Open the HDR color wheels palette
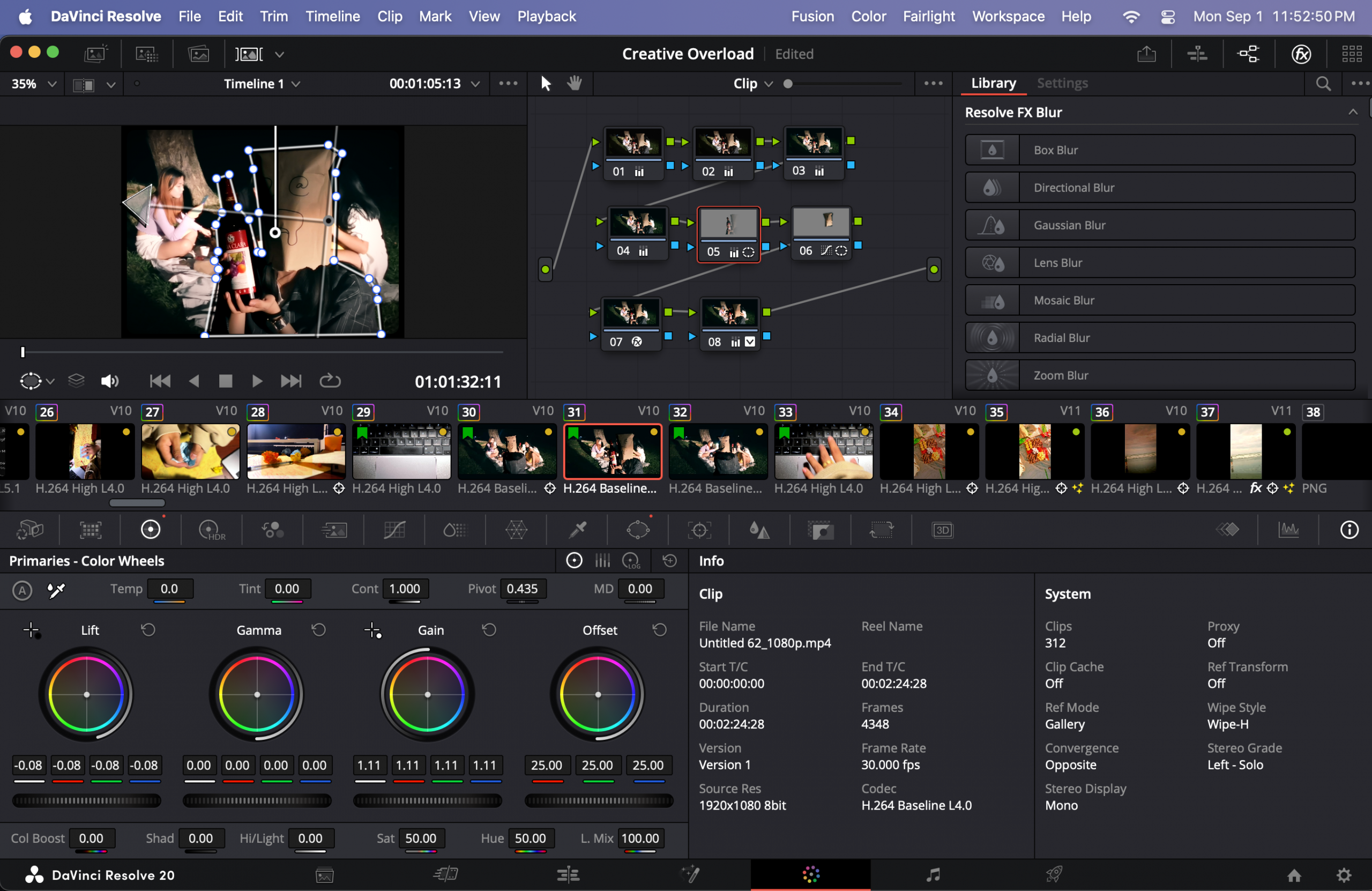The height and width of the screenshot is (891, 1372). coord(211,530)
